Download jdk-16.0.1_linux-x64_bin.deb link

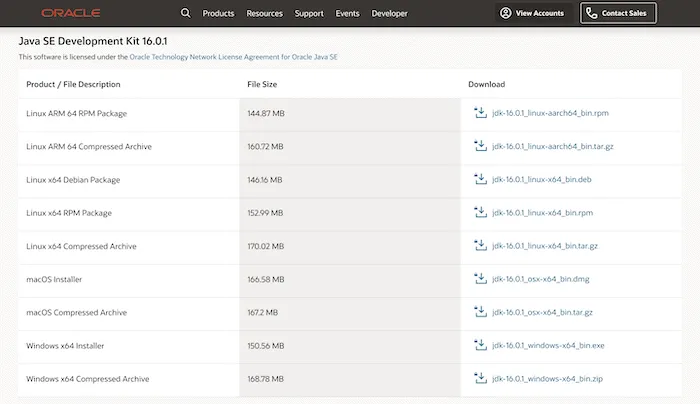pos(542,179)
